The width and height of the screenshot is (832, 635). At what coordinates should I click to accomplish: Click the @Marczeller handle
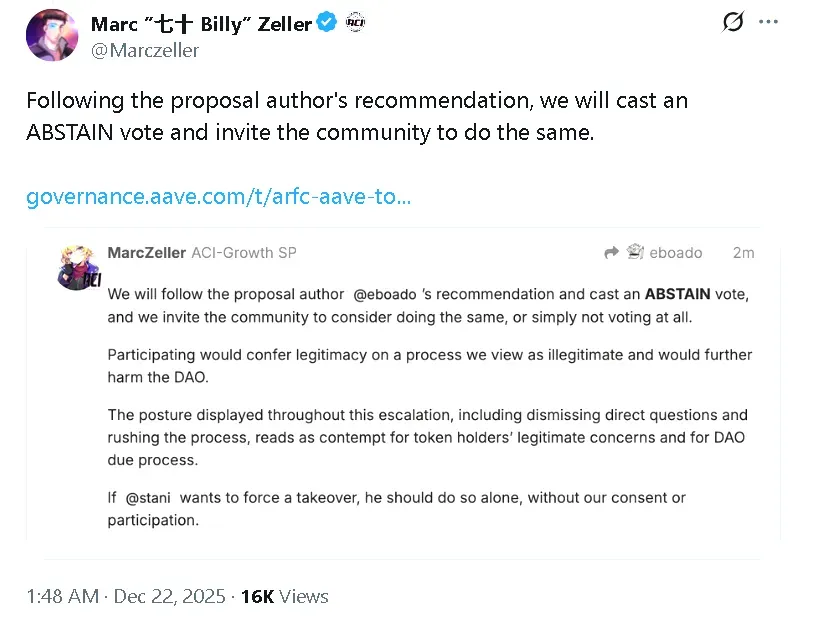tap(145, 50)
